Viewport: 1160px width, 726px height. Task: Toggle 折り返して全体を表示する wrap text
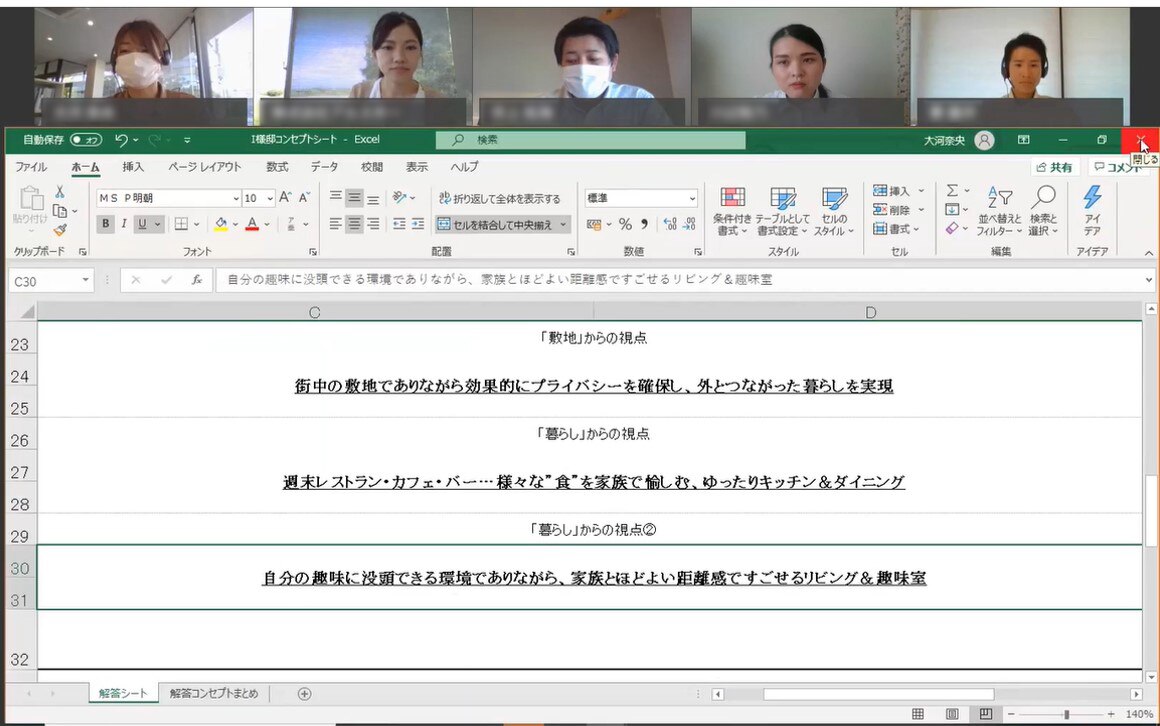499,198
